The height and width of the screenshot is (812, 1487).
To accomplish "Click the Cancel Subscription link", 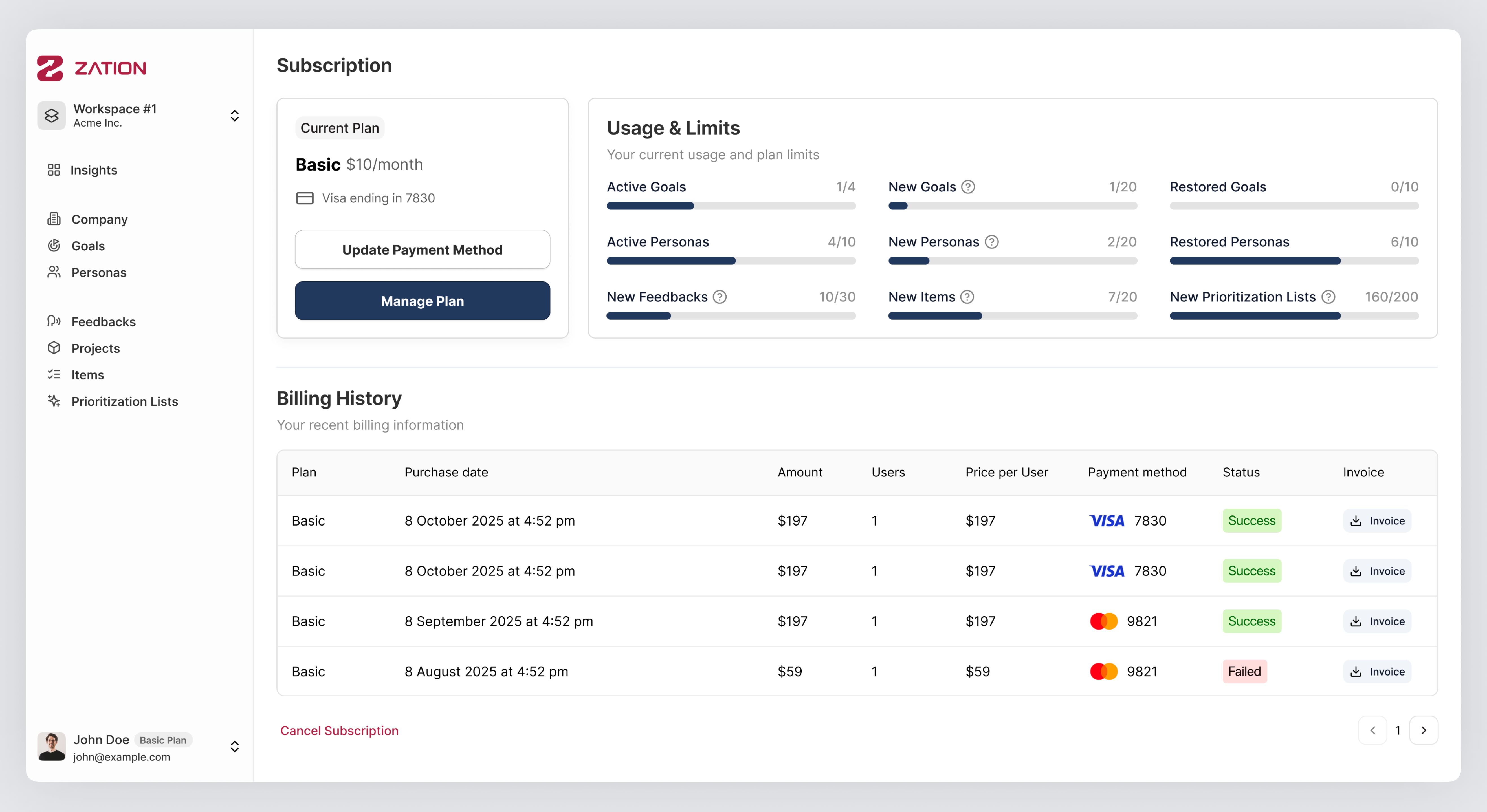I will click(339, 731).
